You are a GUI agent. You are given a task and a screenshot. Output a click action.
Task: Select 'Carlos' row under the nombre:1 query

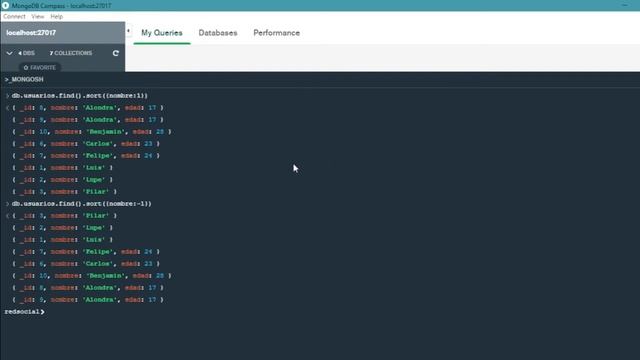tap(86, 144)
